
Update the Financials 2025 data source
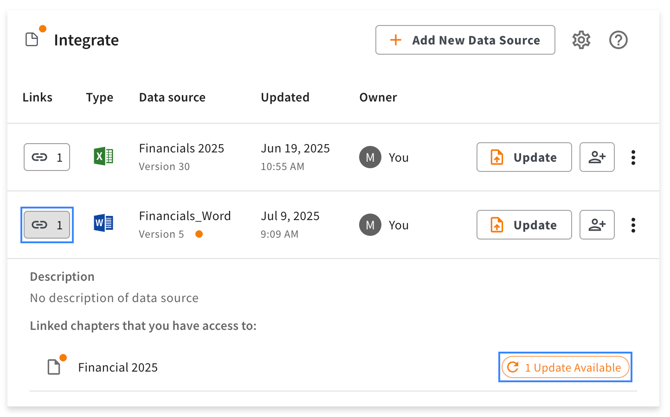pyautogui.click(x=523, y=157)
